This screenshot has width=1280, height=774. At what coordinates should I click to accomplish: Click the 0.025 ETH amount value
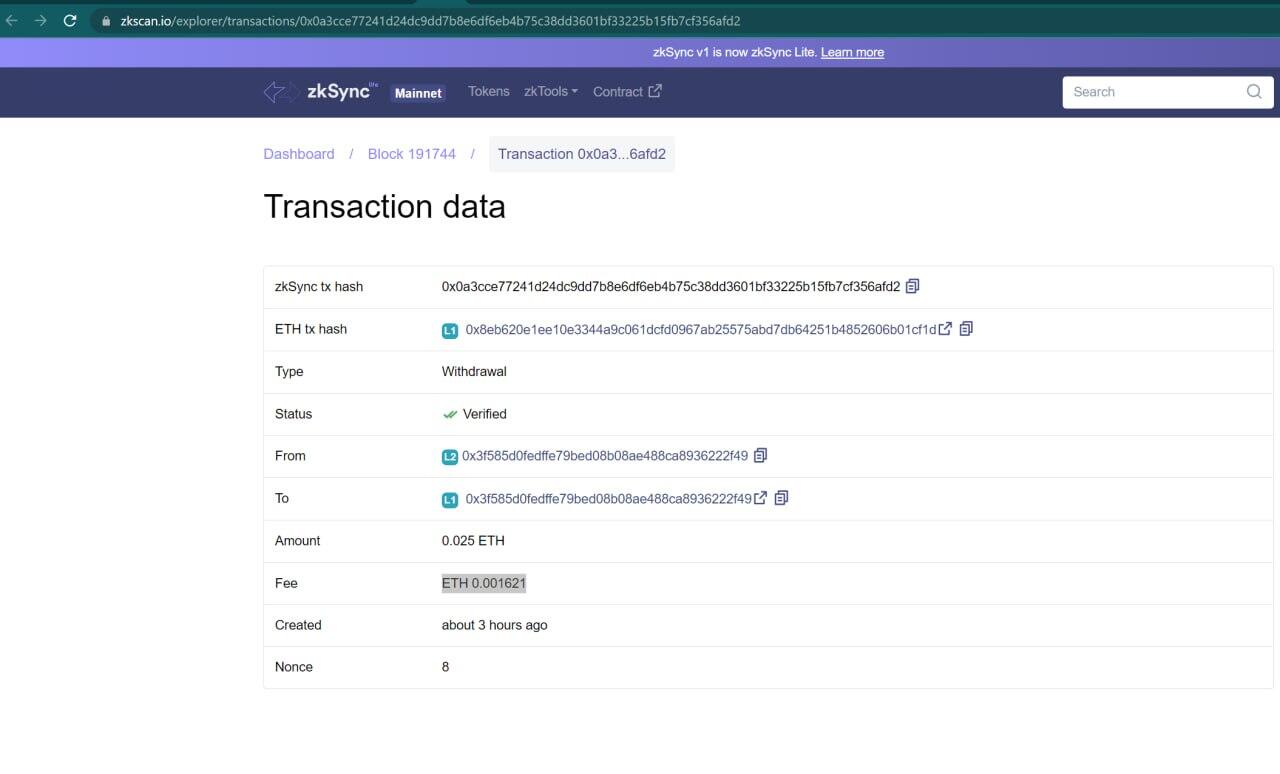473,541
